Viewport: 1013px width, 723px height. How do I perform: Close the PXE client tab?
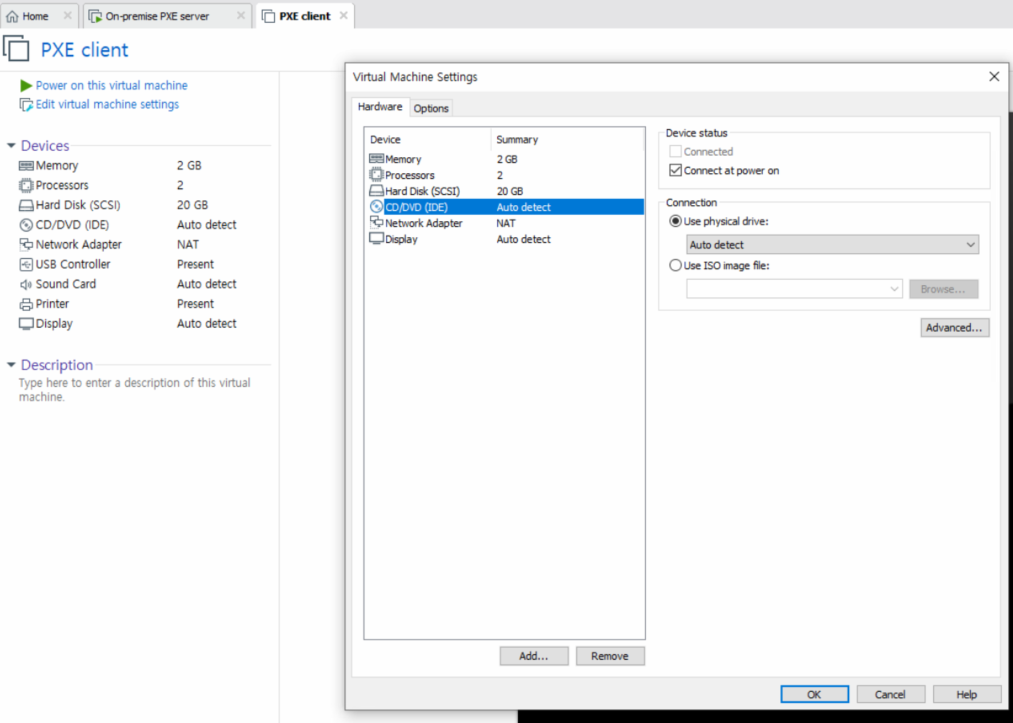point(344,16)
